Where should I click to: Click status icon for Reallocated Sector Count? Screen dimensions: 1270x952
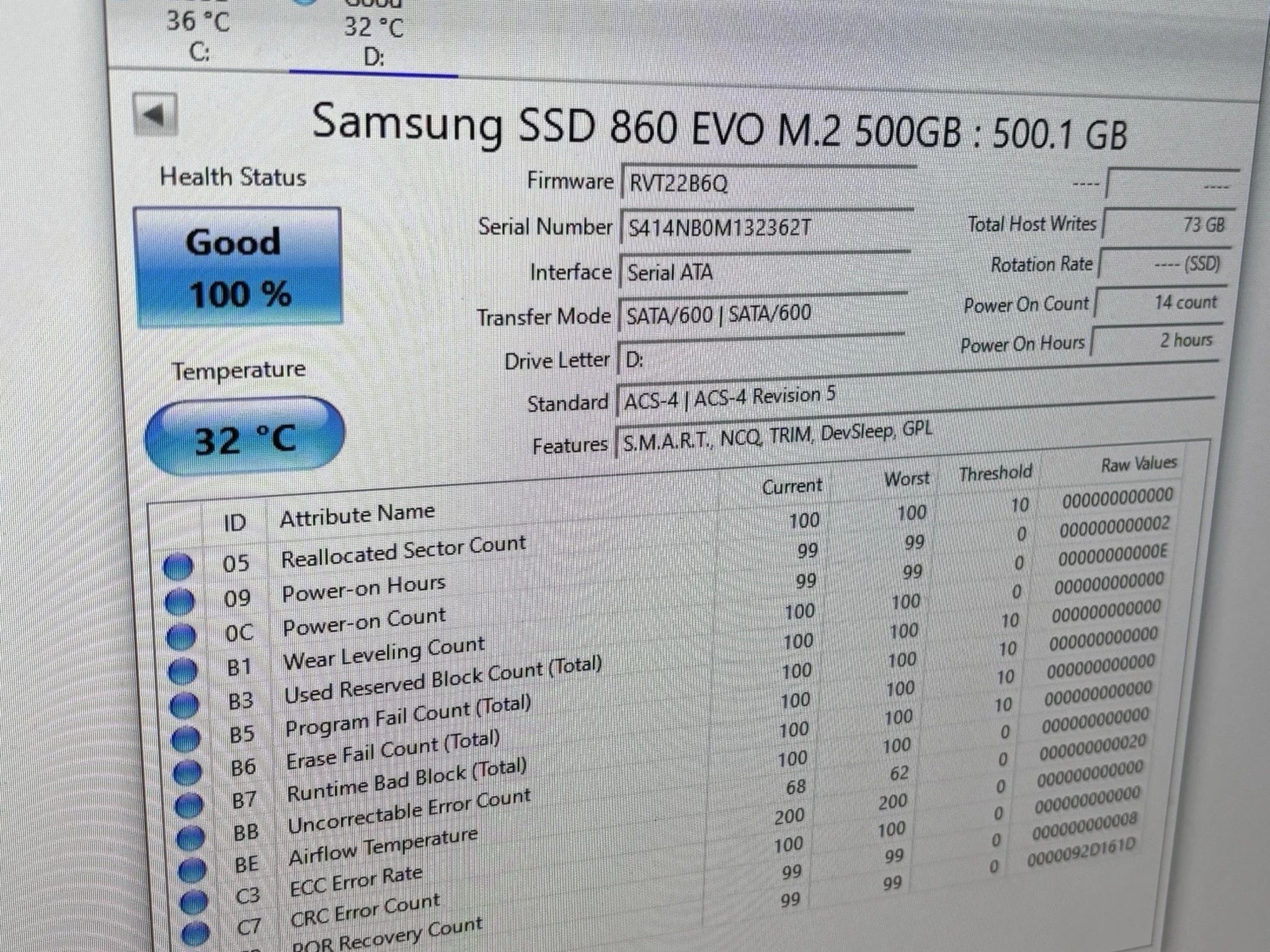tap(178, 567)
